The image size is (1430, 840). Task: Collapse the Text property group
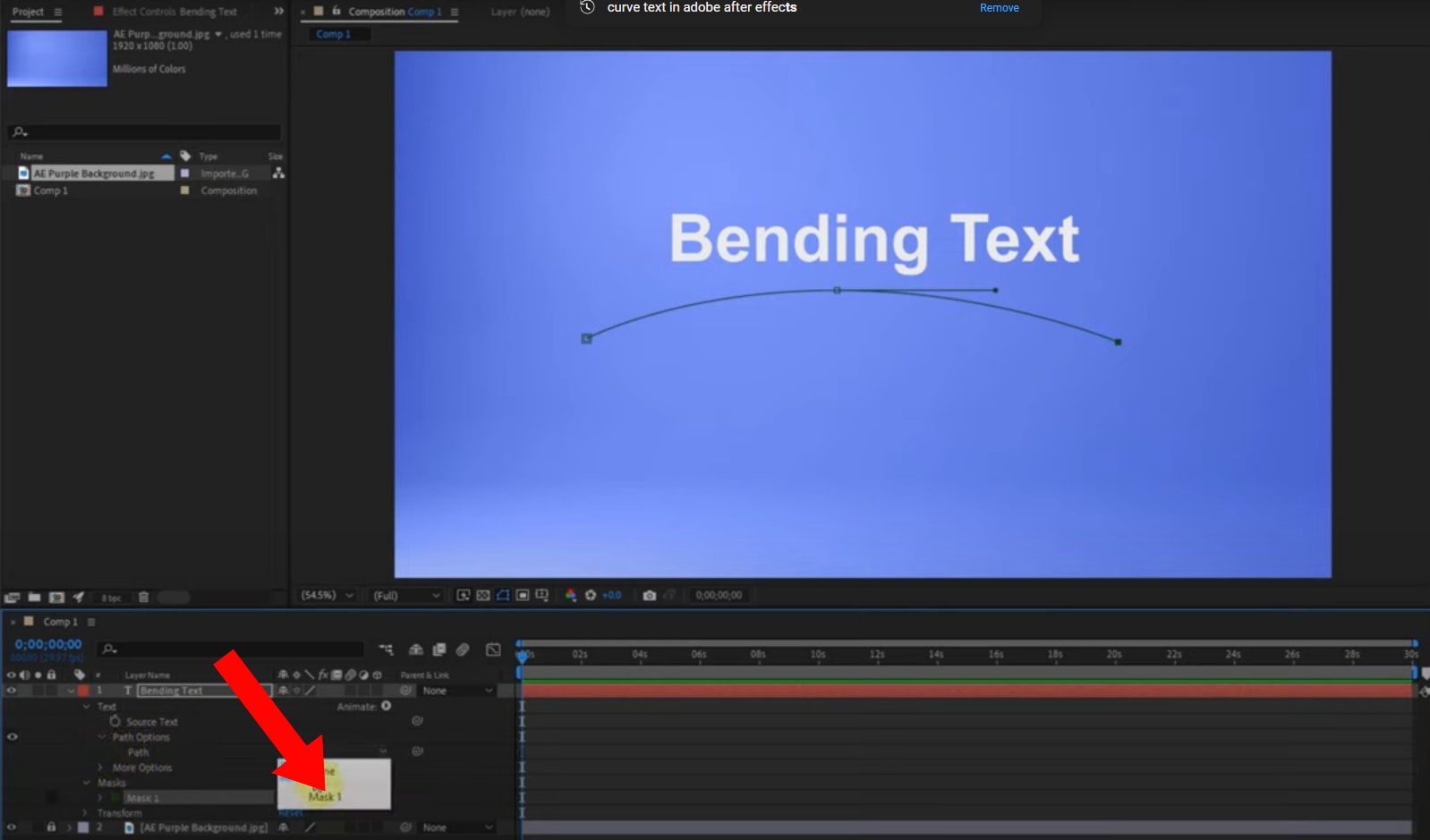coord(87,707)
